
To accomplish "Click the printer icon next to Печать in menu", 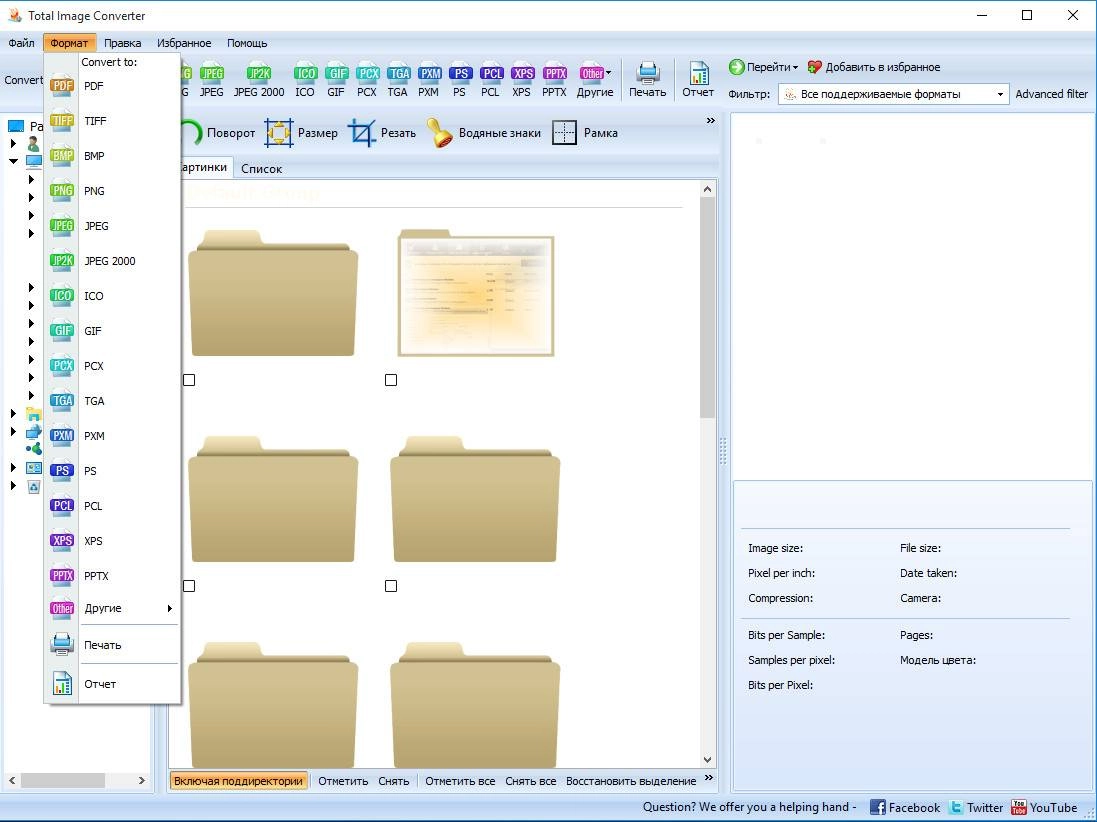I will point(62,644).
